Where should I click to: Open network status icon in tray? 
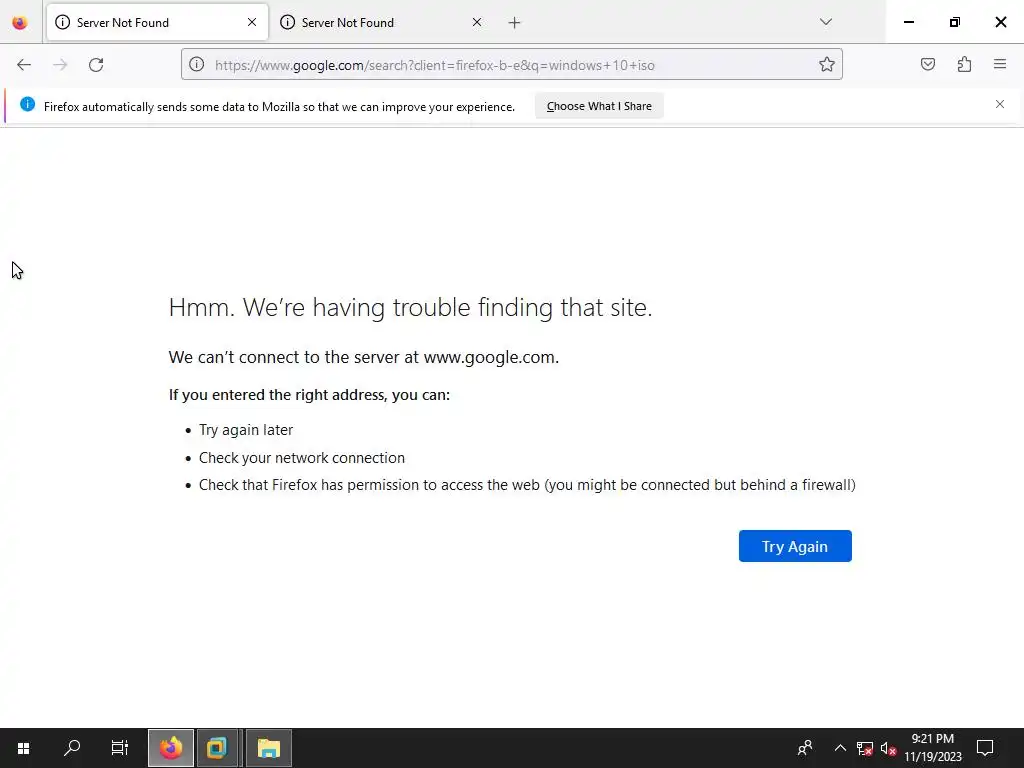click(x=865, y=748)
